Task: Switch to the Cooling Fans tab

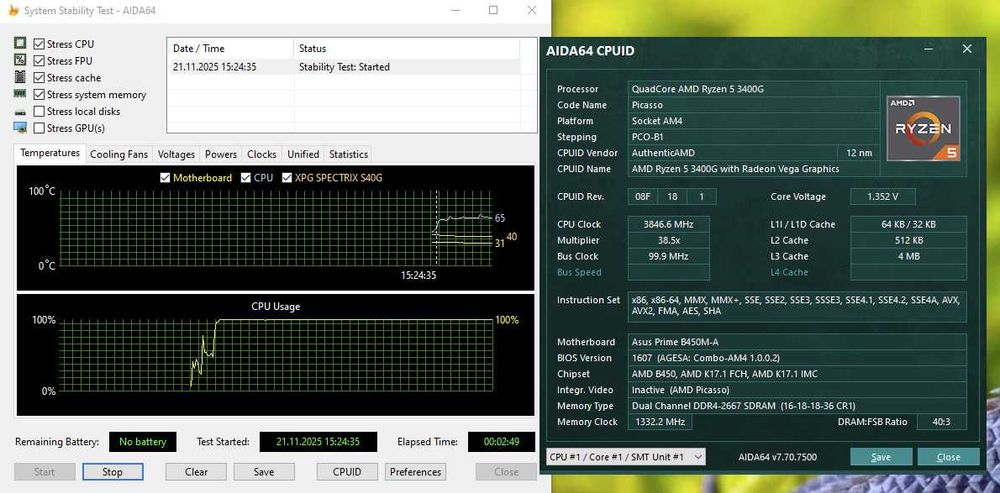Action: (x=119, y=154)
